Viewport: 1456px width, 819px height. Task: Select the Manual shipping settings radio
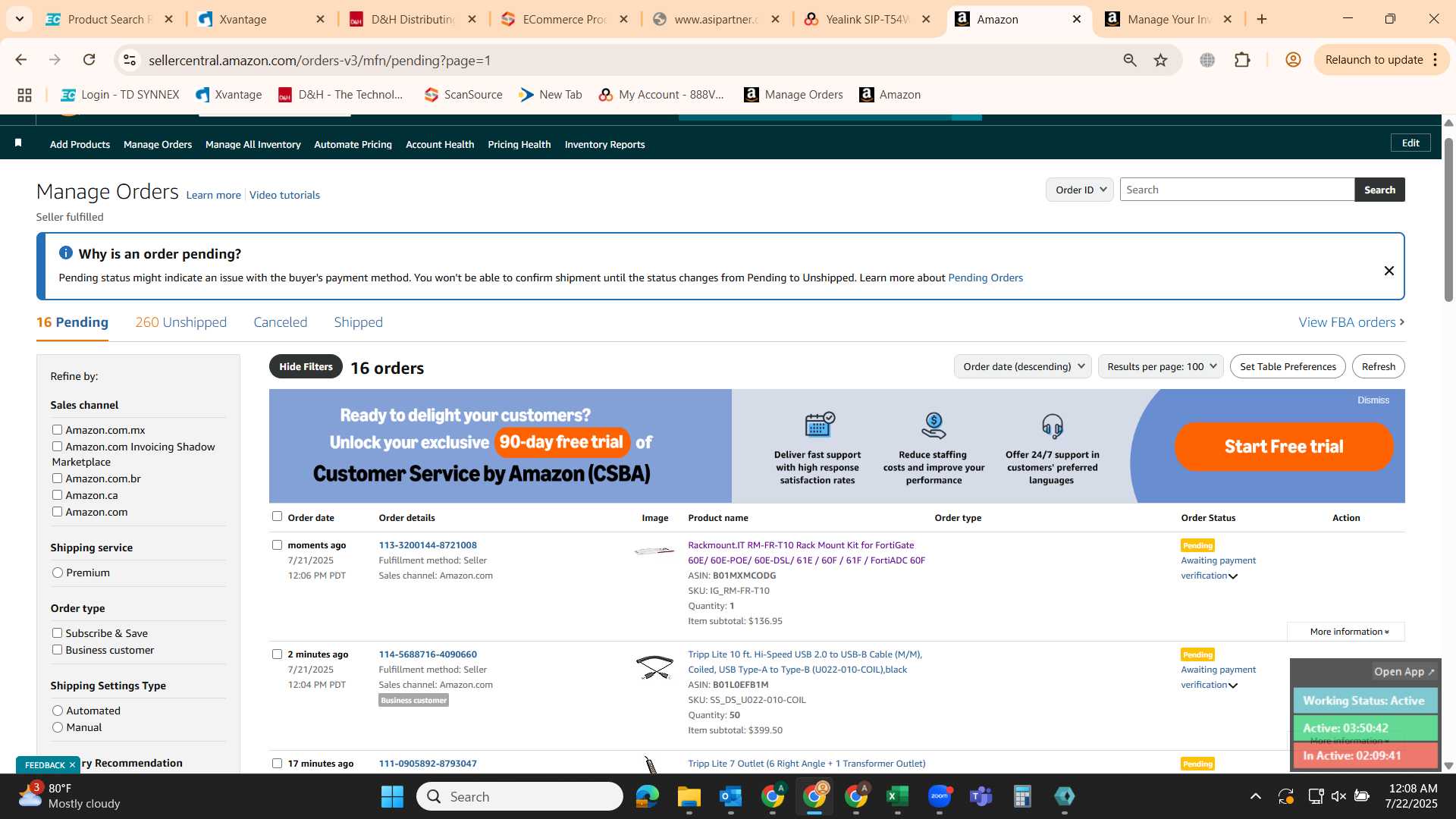pyautogui.click(x=58, y=727)
